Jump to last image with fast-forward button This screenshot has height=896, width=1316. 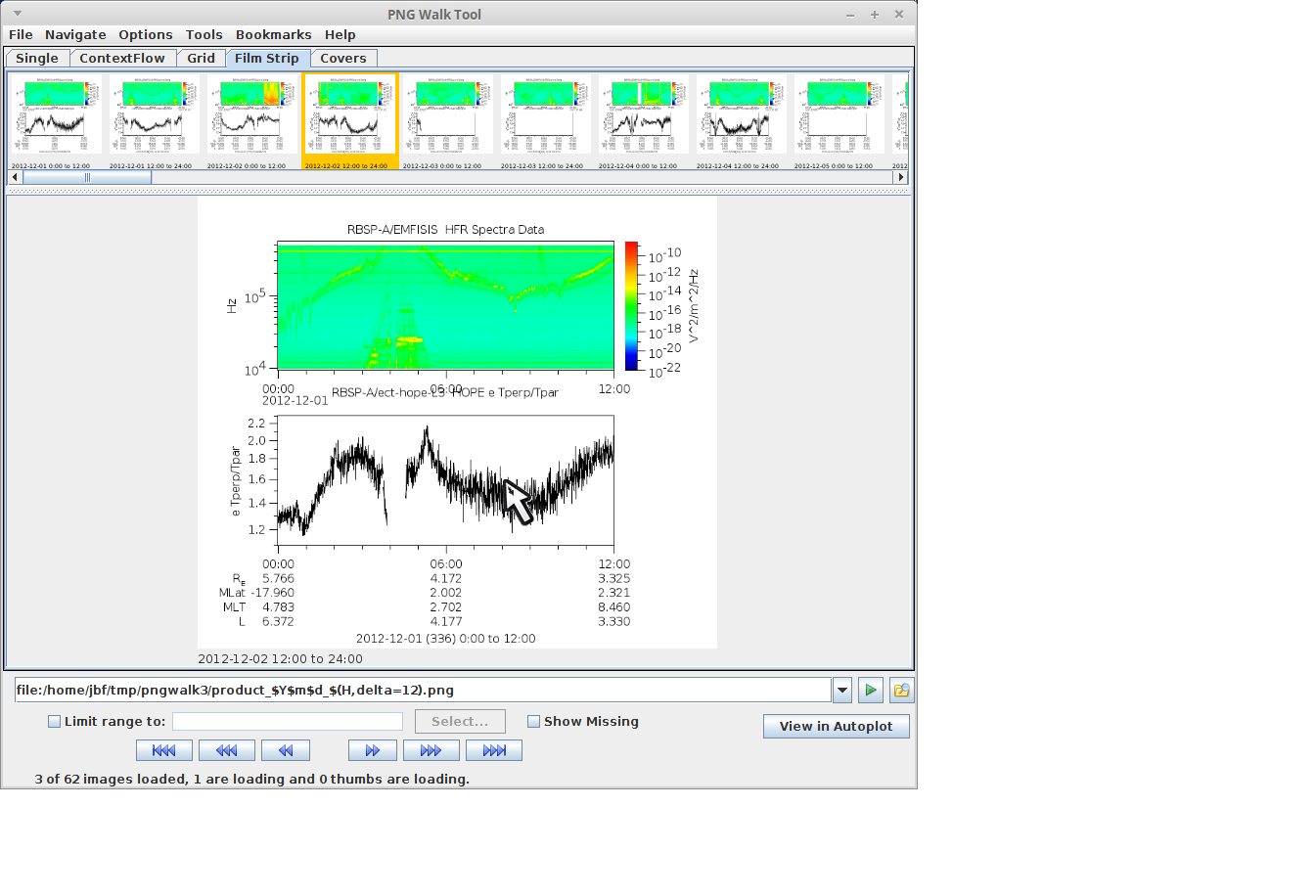494,750
